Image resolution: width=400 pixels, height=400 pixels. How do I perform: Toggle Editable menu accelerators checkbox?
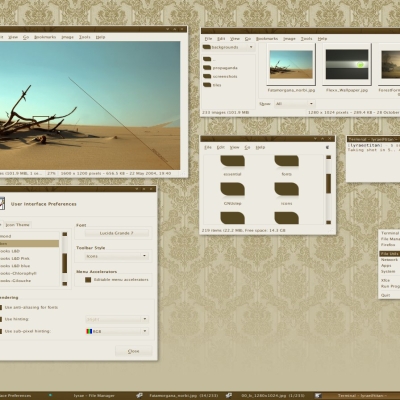coord(88,280)
